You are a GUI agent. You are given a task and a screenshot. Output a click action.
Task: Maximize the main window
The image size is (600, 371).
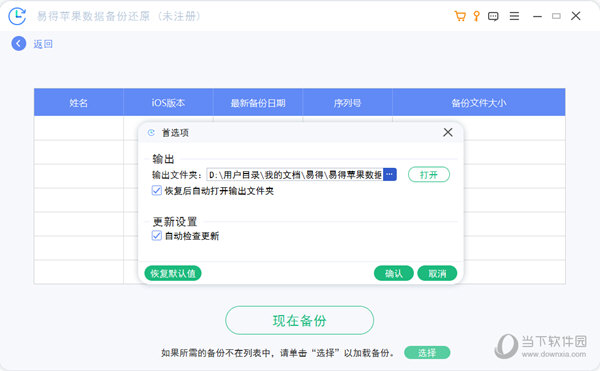click(556, 16)
